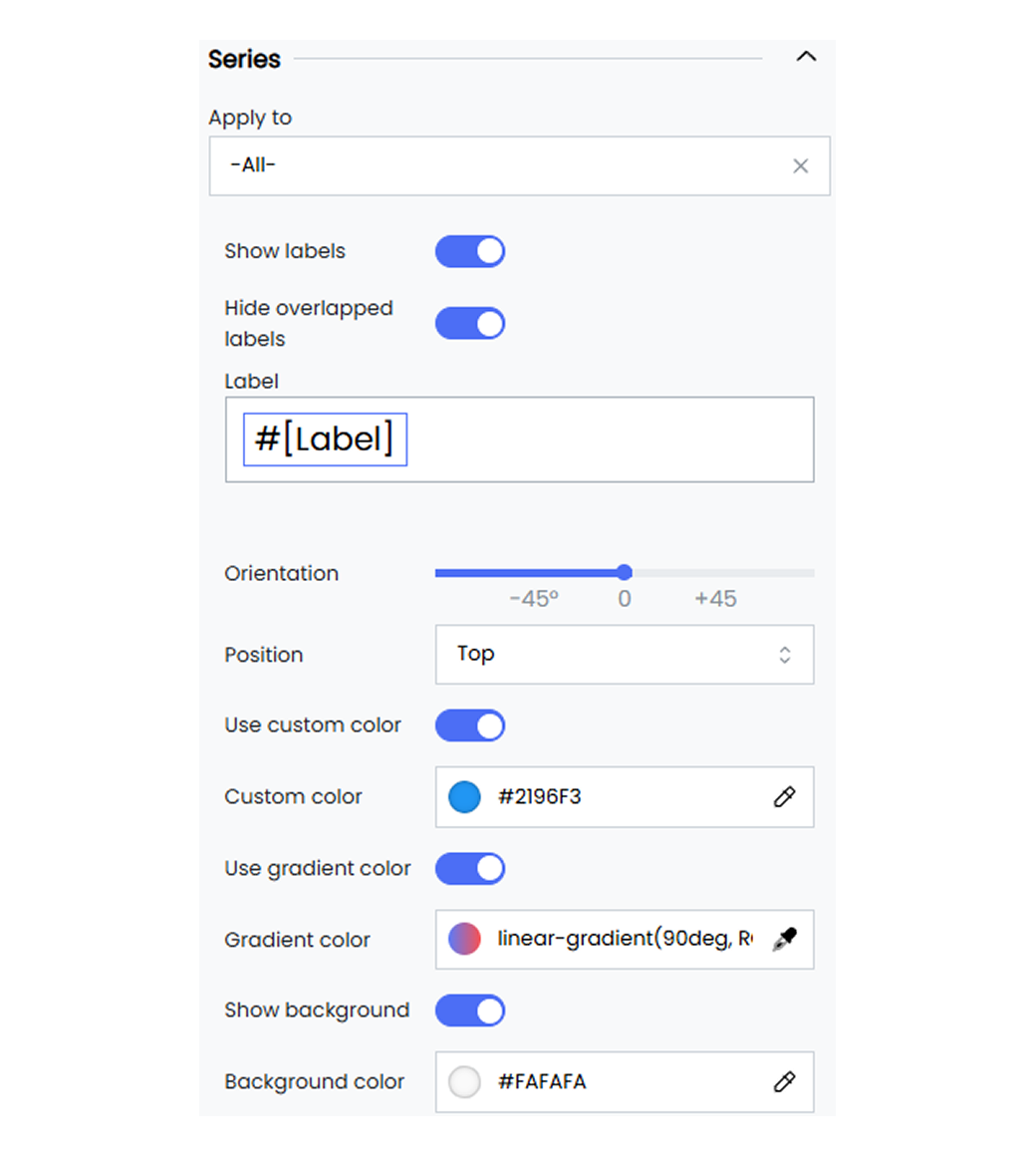Open the Custom color eyedropper picker
The height and width of the screenshot is (1156, 1036).
pos(785,797)
